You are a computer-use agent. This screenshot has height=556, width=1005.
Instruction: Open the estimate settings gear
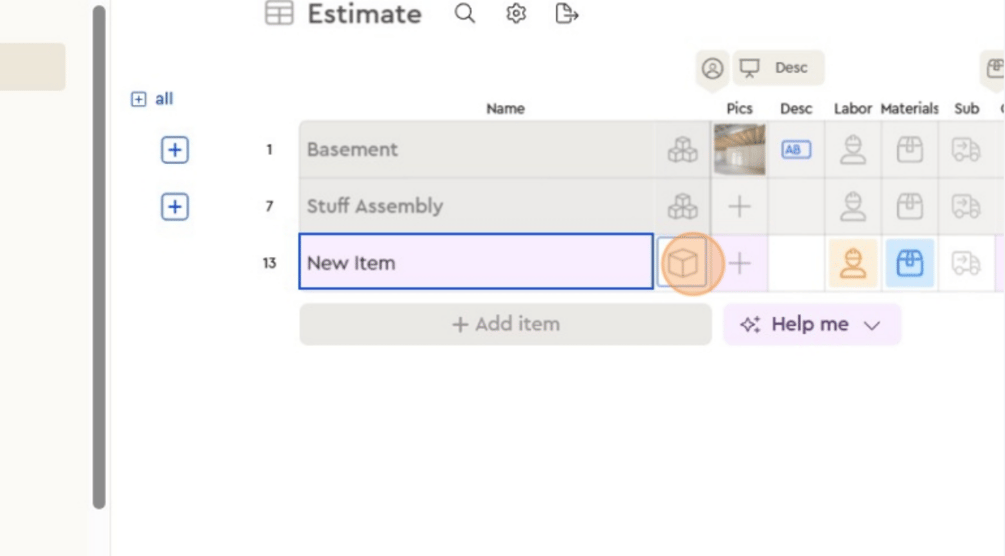pyautogui.click(x=516, y=13)
